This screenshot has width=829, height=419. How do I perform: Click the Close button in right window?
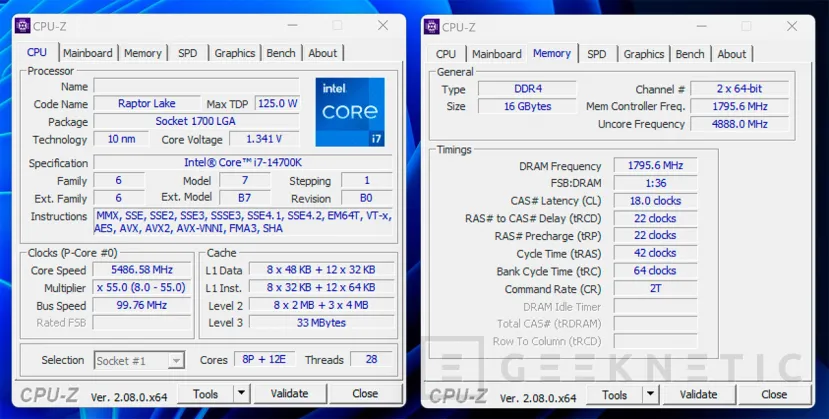[x=775, y=394]
